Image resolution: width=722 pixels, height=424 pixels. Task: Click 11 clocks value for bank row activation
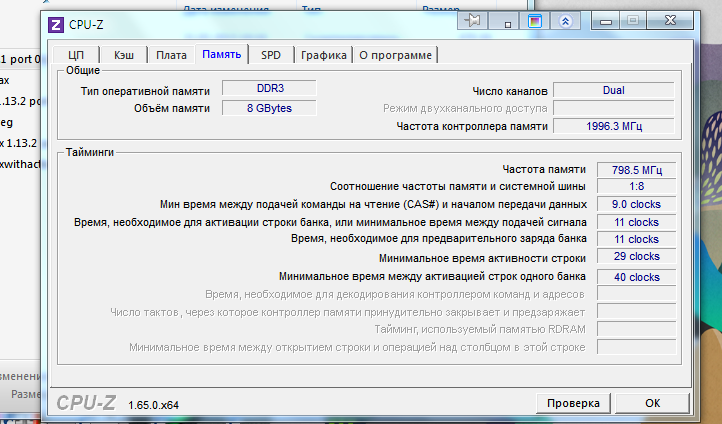[636, 222]
